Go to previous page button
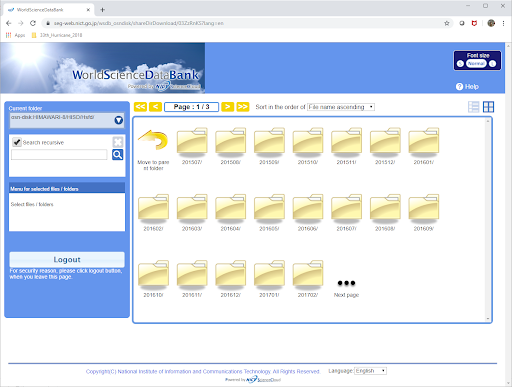Image resolution: width=512 pixels, height=387 pixels. 155,107
